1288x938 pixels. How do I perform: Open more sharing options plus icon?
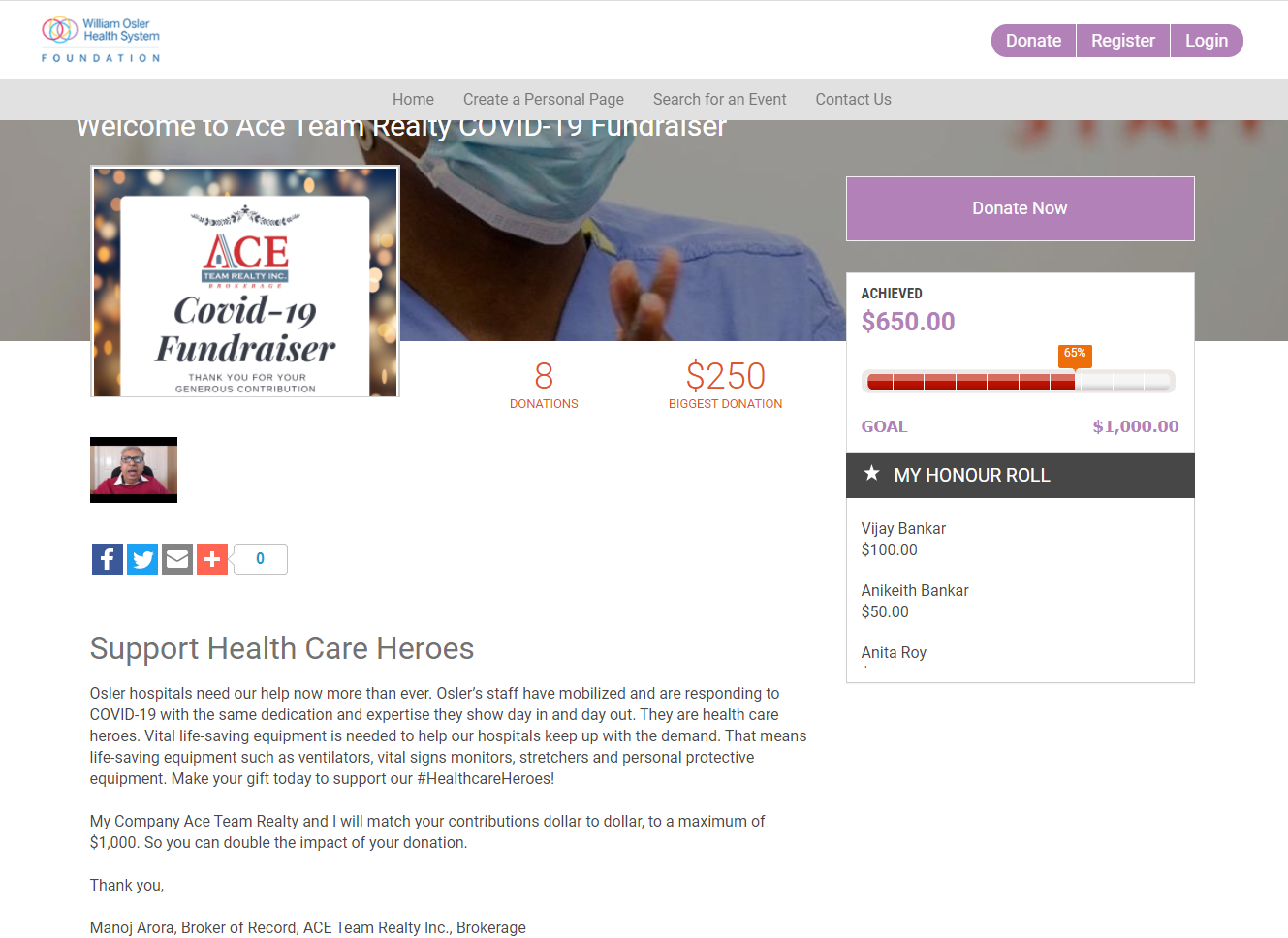212,559
